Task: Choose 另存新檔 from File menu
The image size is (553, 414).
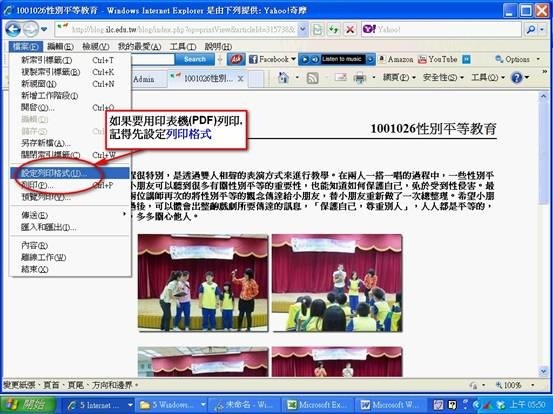Action: [x=46, y=143]
